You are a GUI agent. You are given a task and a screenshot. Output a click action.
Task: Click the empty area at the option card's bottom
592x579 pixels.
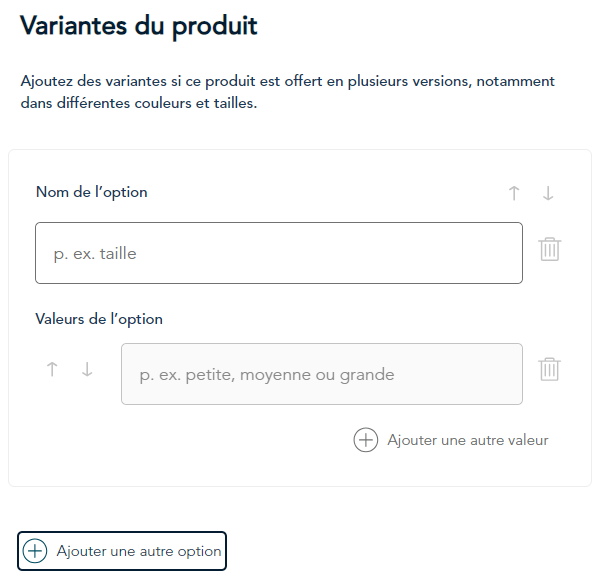[x=299, y=470]
